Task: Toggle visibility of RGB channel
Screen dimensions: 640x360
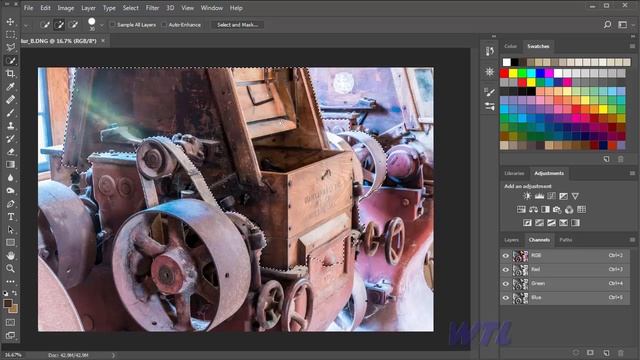Action: (506, 256)
